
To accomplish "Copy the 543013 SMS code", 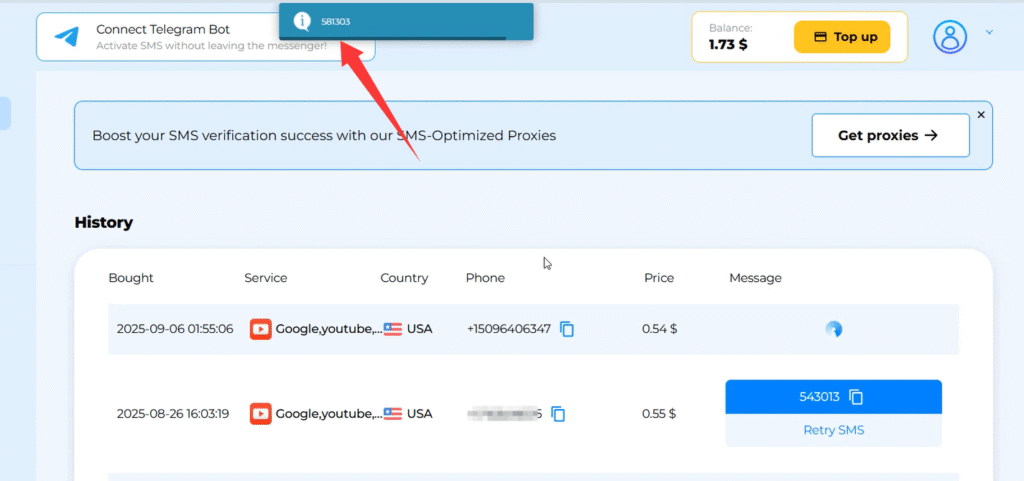I will [x=856, y=397].
